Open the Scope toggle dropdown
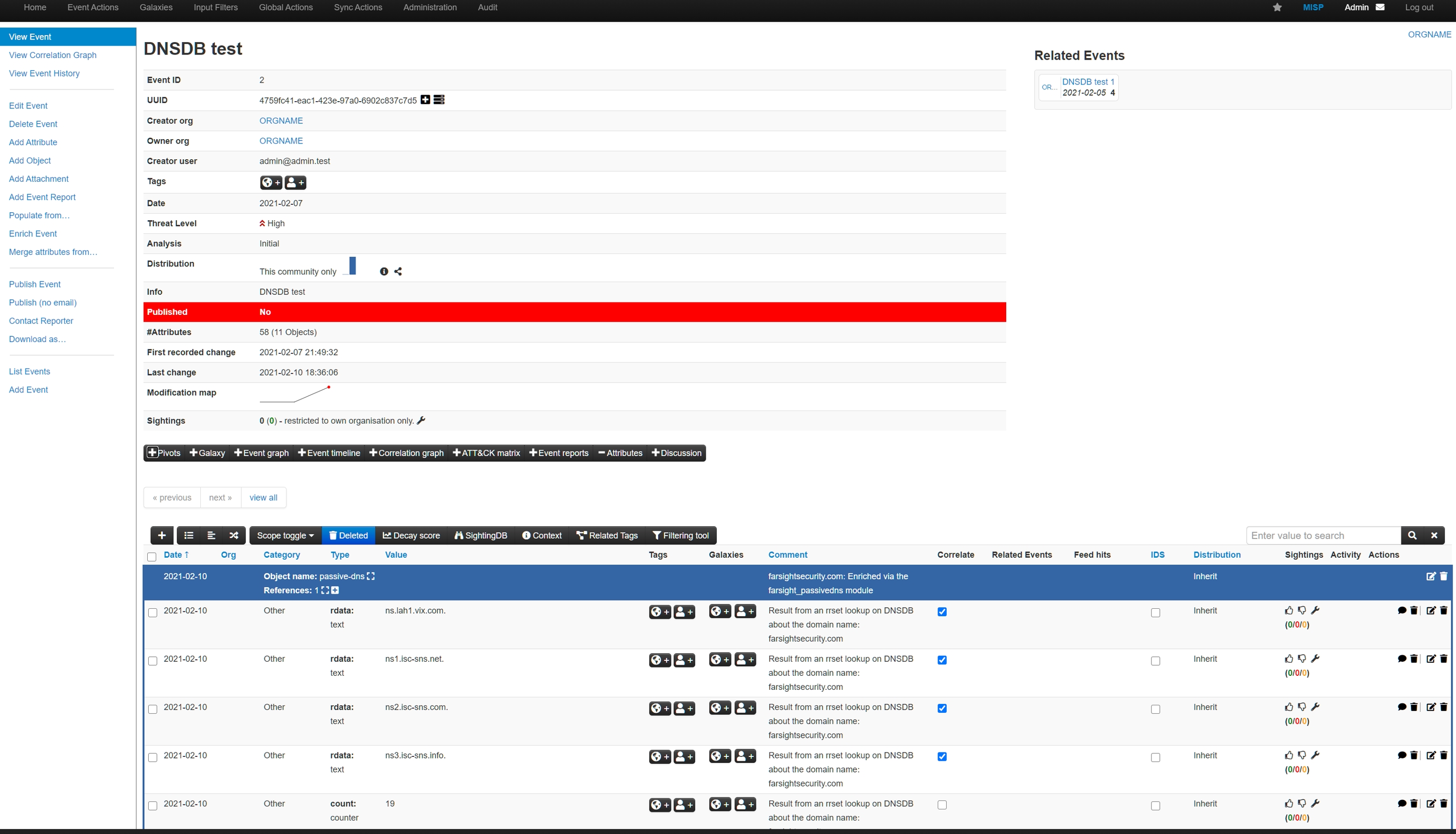This screenshot has width=1456, height=834. click(285, 536)
